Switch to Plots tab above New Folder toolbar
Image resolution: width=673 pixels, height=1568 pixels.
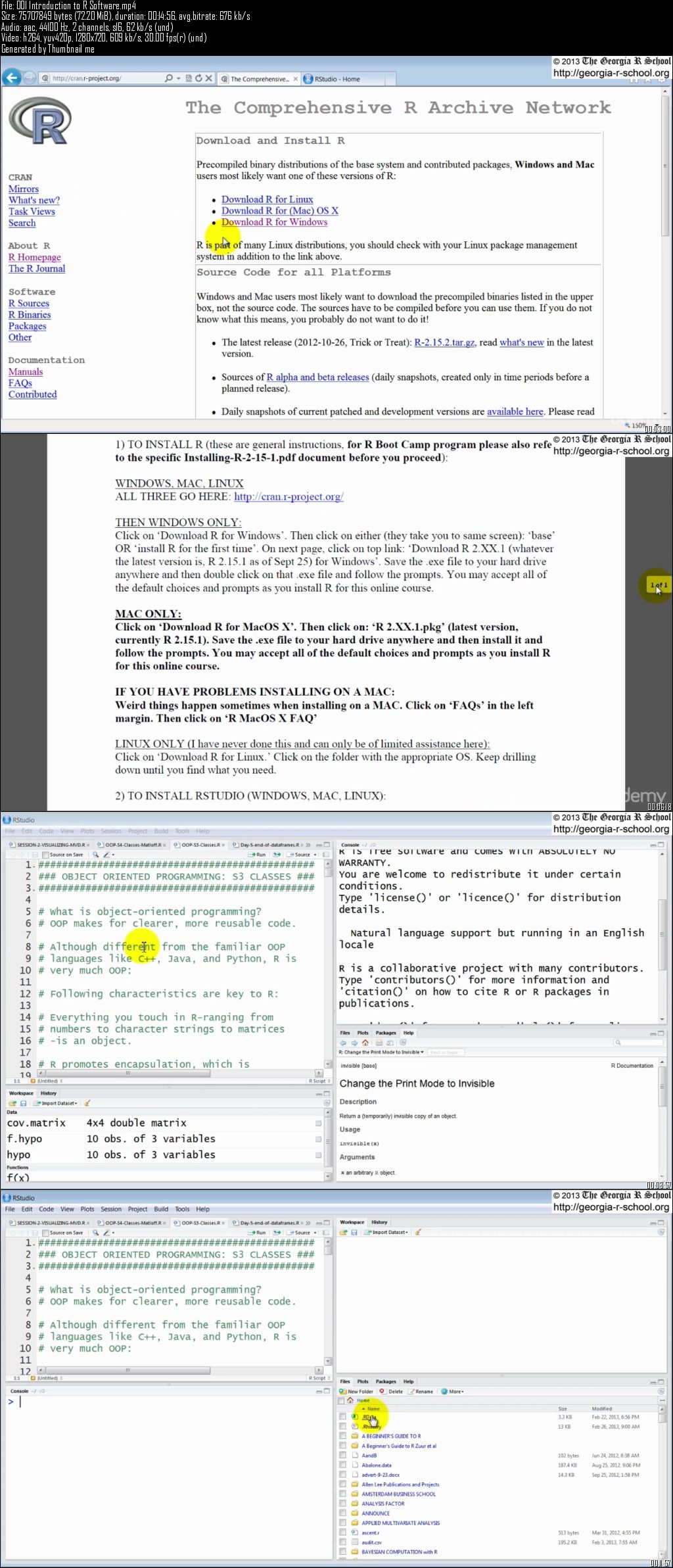click(x=363, y=1381)
